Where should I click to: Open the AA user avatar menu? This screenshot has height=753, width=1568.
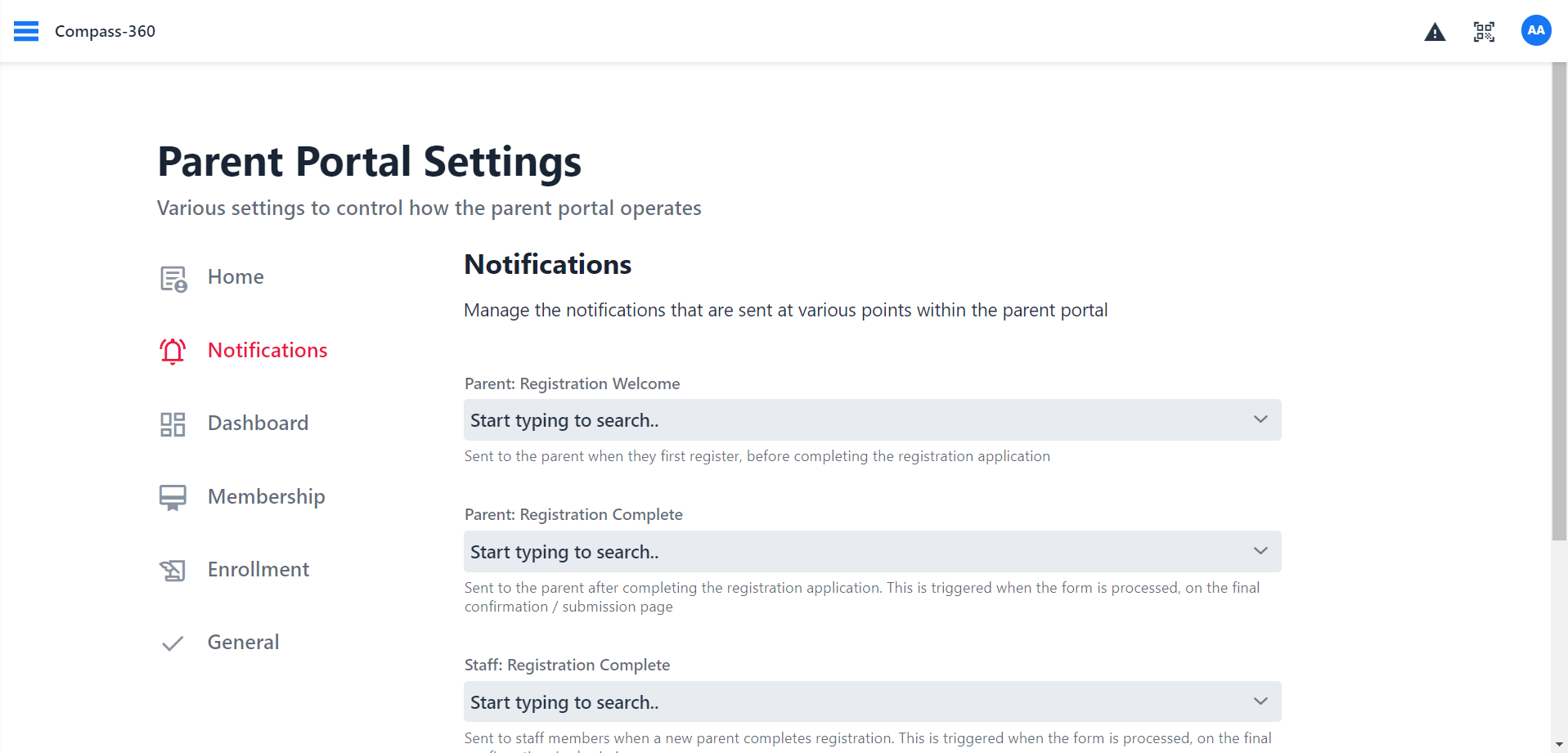click(1535, 31)
